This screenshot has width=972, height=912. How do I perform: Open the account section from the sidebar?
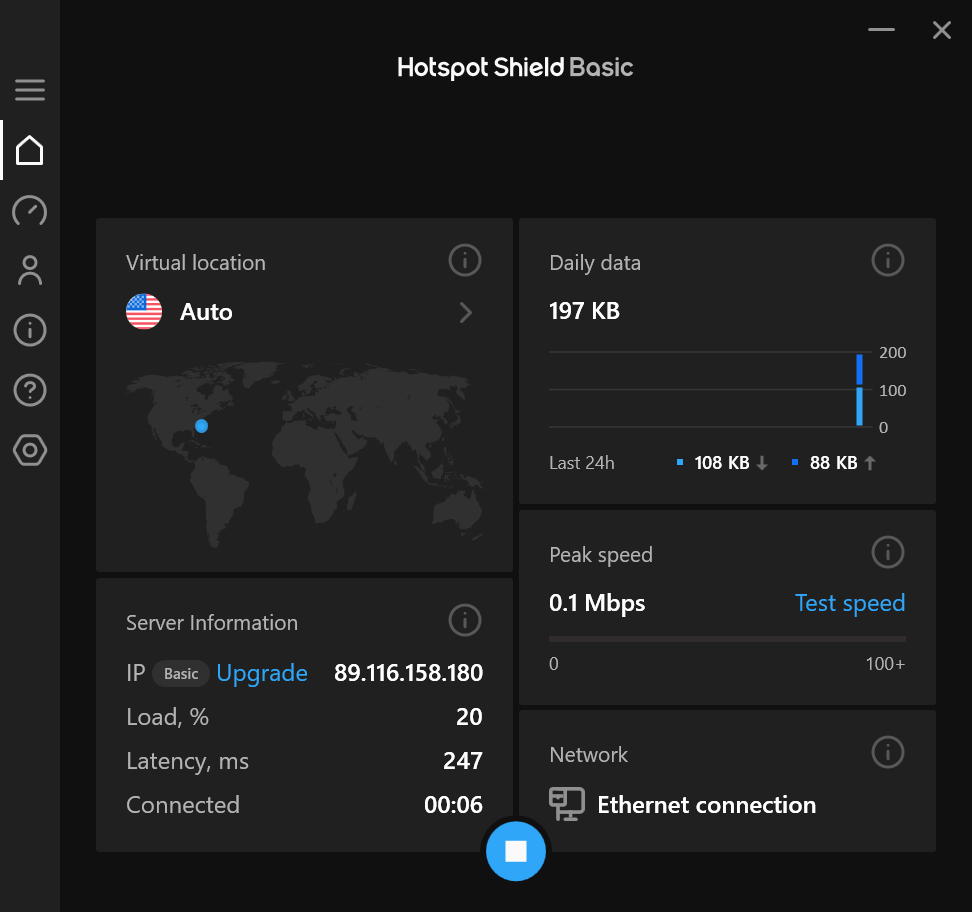(x=30, y=270)
